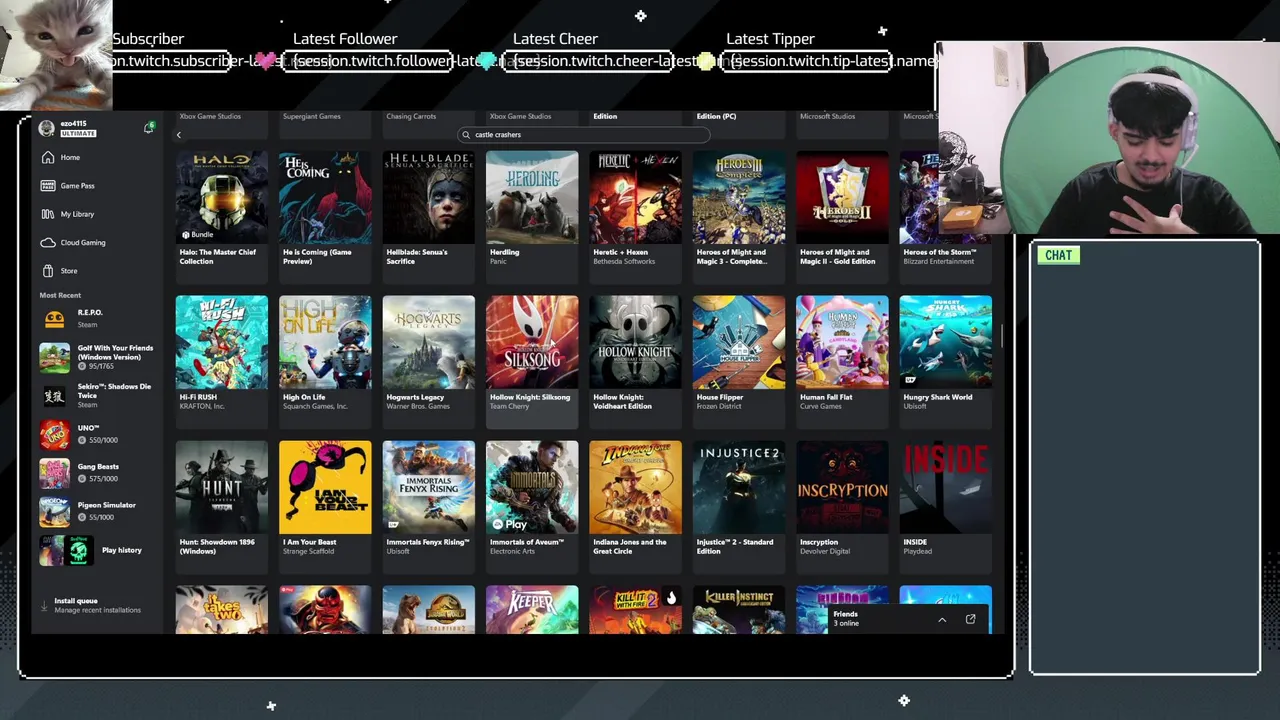The image size is (1280, 720).
Task: Open Pigeon Simulator recent game
Action: 96,511
